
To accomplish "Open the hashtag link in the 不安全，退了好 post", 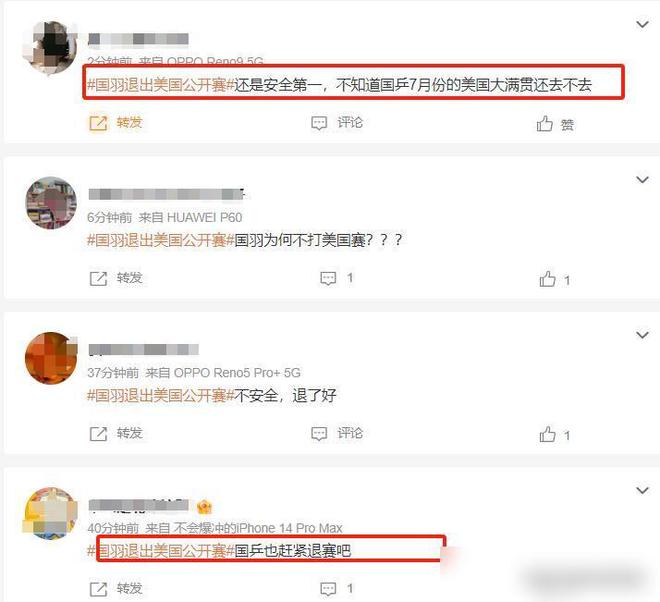I will click(x=160, y=396).
